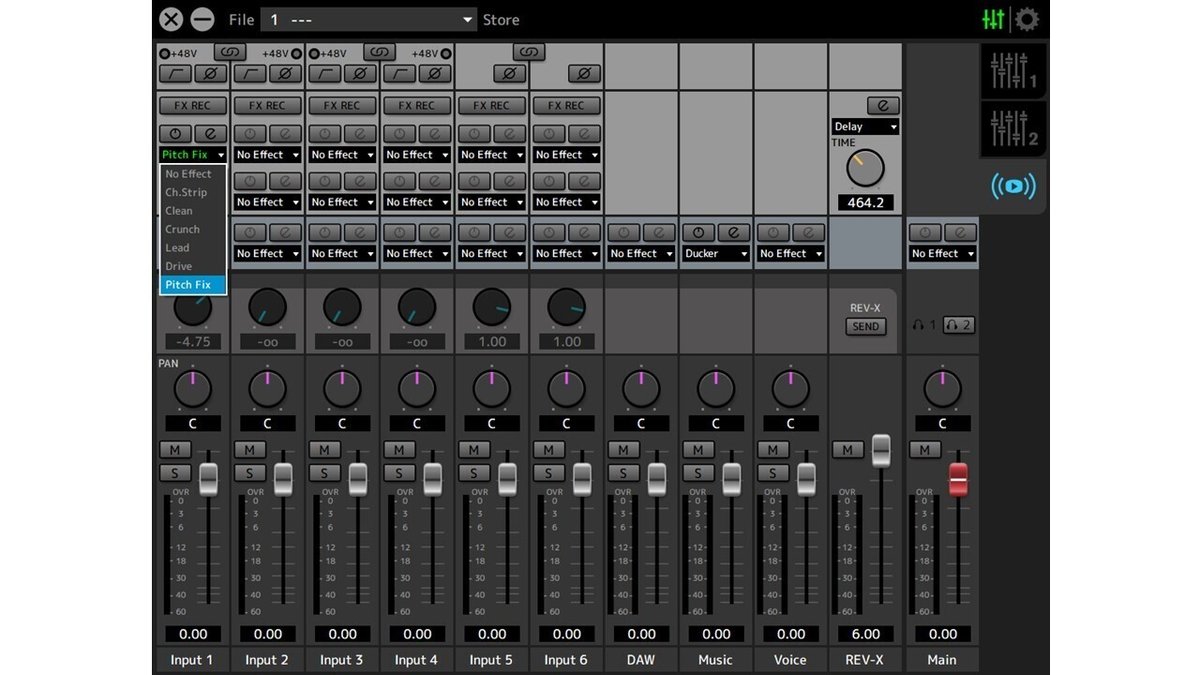
Task: Enable high-pass filter on Input 1
Action: (x=177, y=74)
